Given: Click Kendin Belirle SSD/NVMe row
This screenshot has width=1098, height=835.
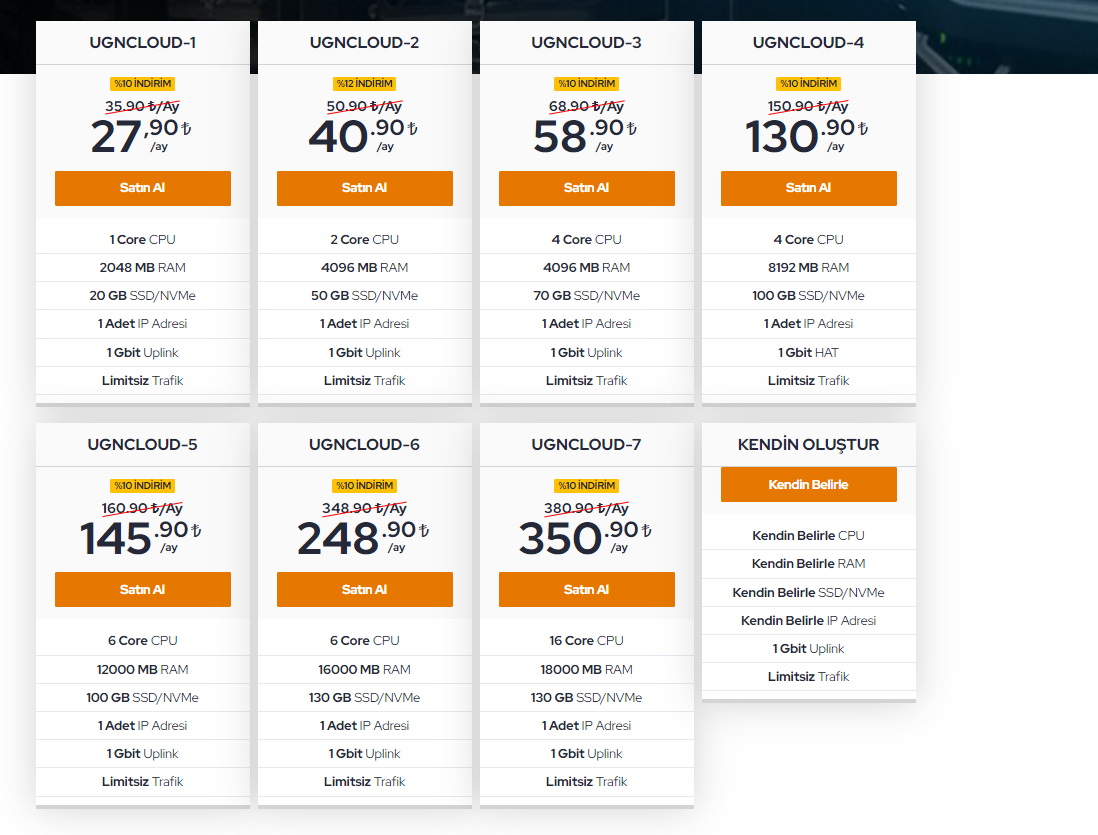Looking at the screenshot, I should [x=809, y=593].
